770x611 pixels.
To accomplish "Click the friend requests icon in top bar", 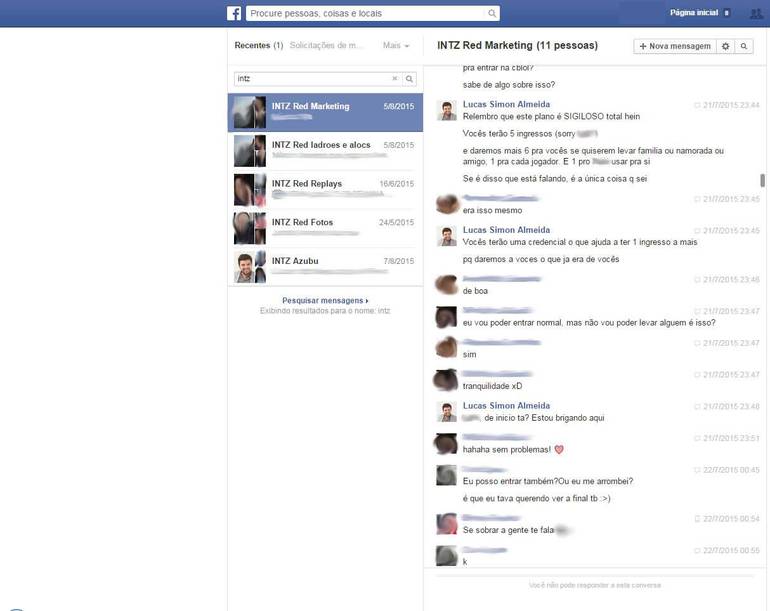I will coord(756,13).
